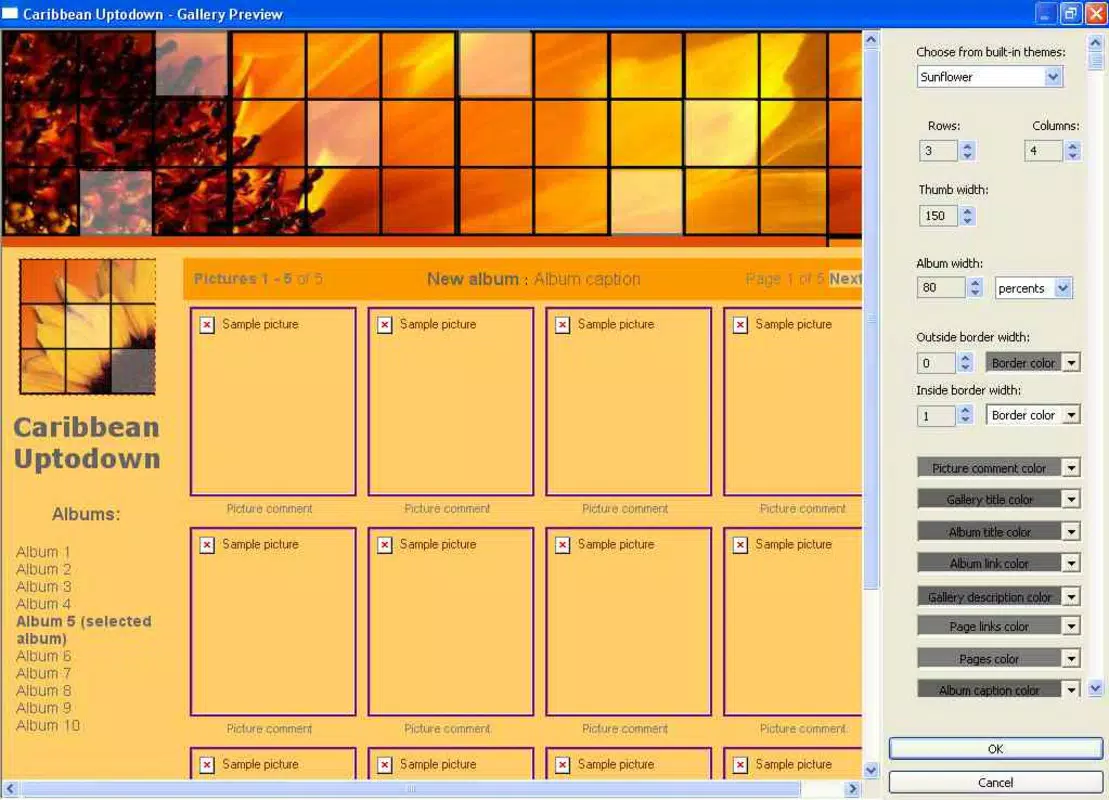
Task: Click the Outside border width spinner arrows
Action: click(x=965, y=363)
